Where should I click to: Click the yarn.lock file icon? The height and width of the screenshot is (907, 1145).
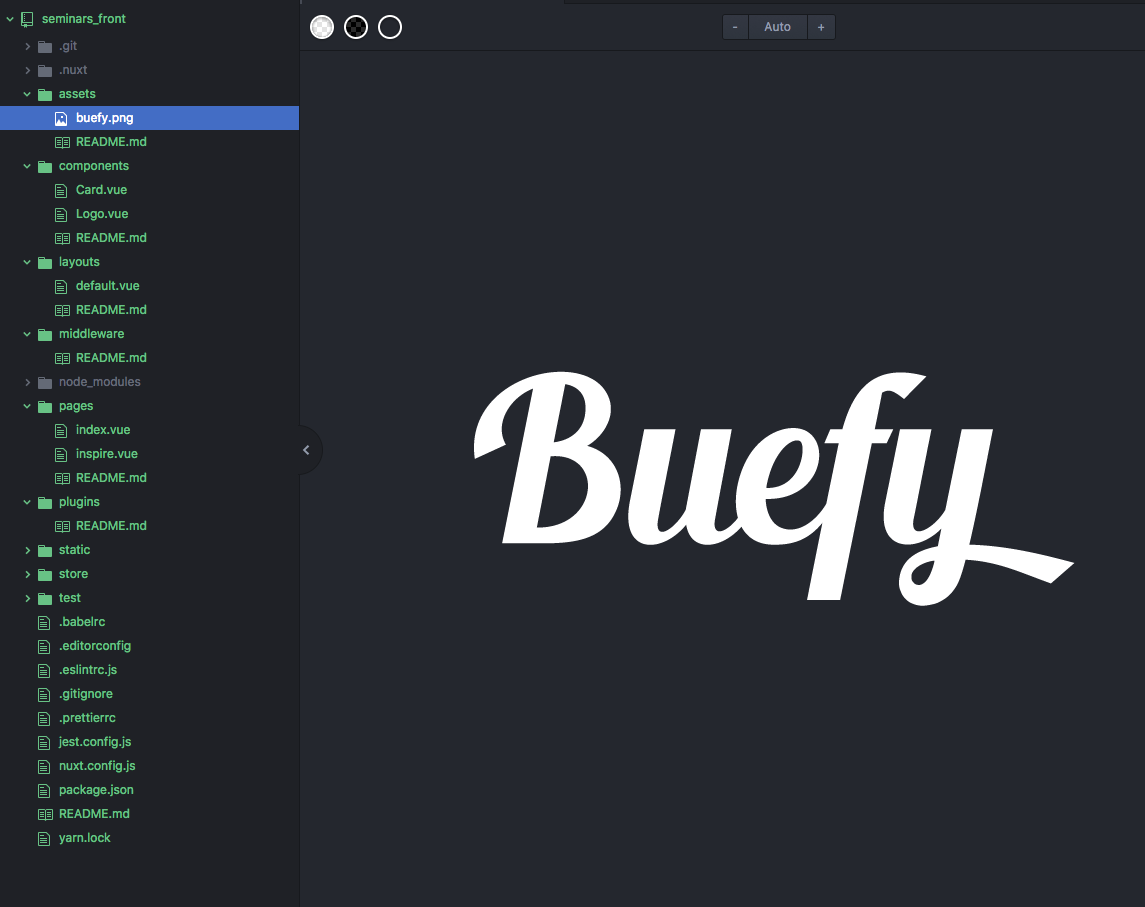pos(44,838)
